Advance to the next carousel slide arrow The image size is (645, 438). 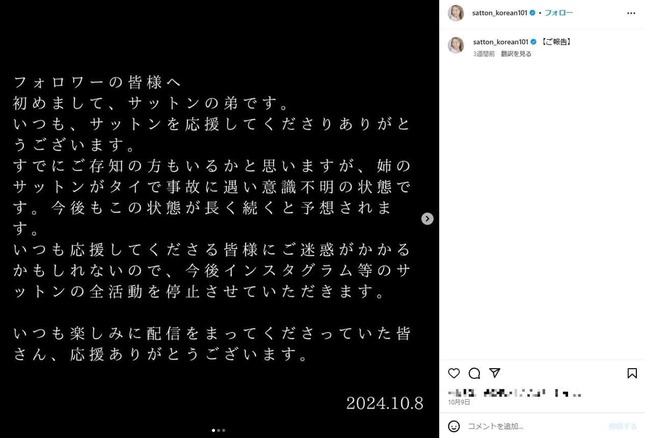[427, 218]
